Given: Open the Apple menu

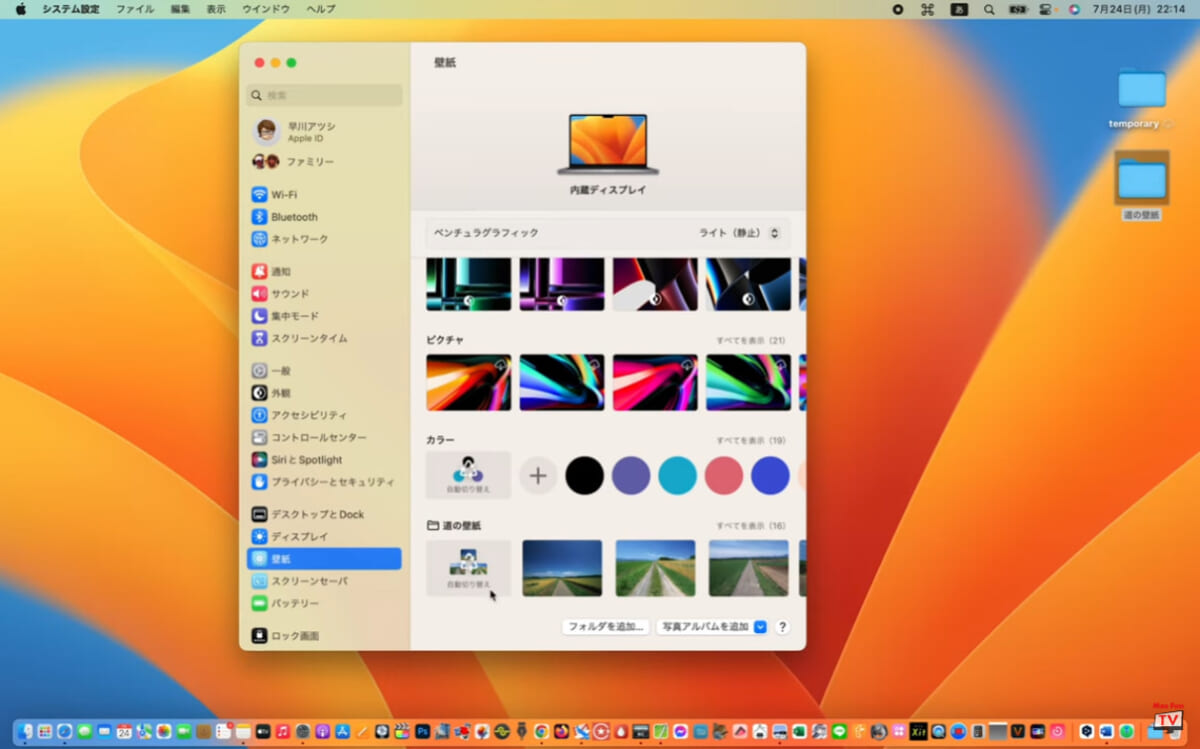Looking at the screenshot, I should (x=20, y=9).
